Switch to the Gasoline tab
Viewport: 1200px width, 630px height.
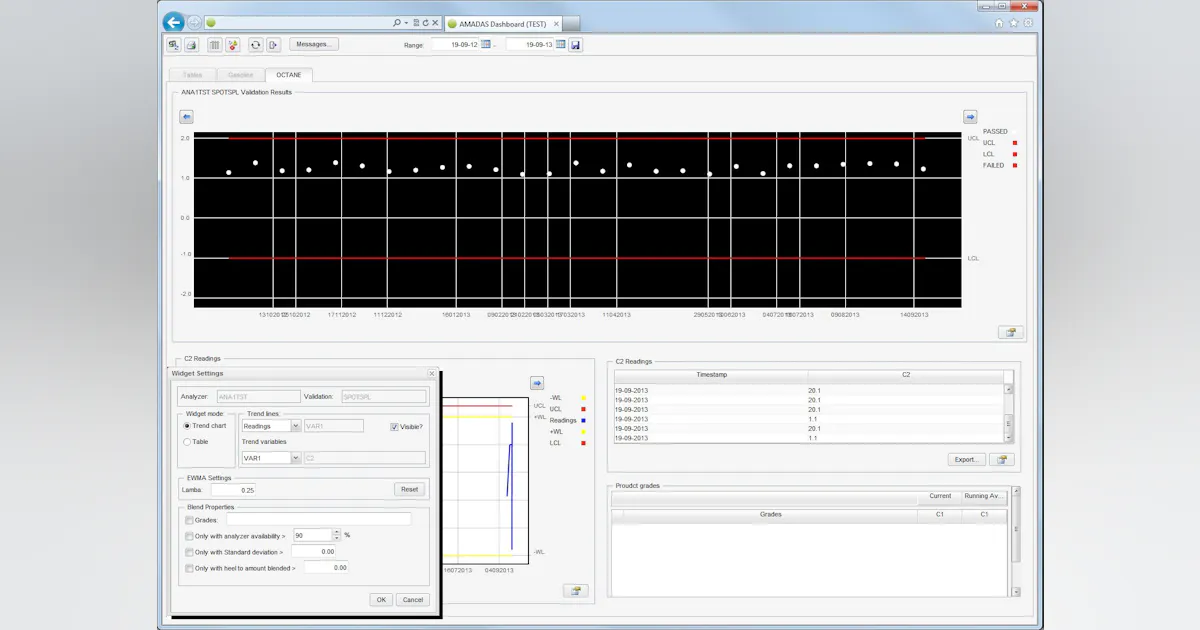coord(240,75)
